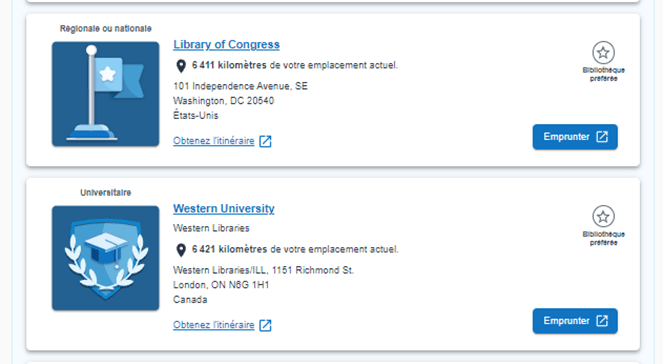Click external-link icon inside second Emprunter button
Viewport: 663px width, 364px height.
602,321
